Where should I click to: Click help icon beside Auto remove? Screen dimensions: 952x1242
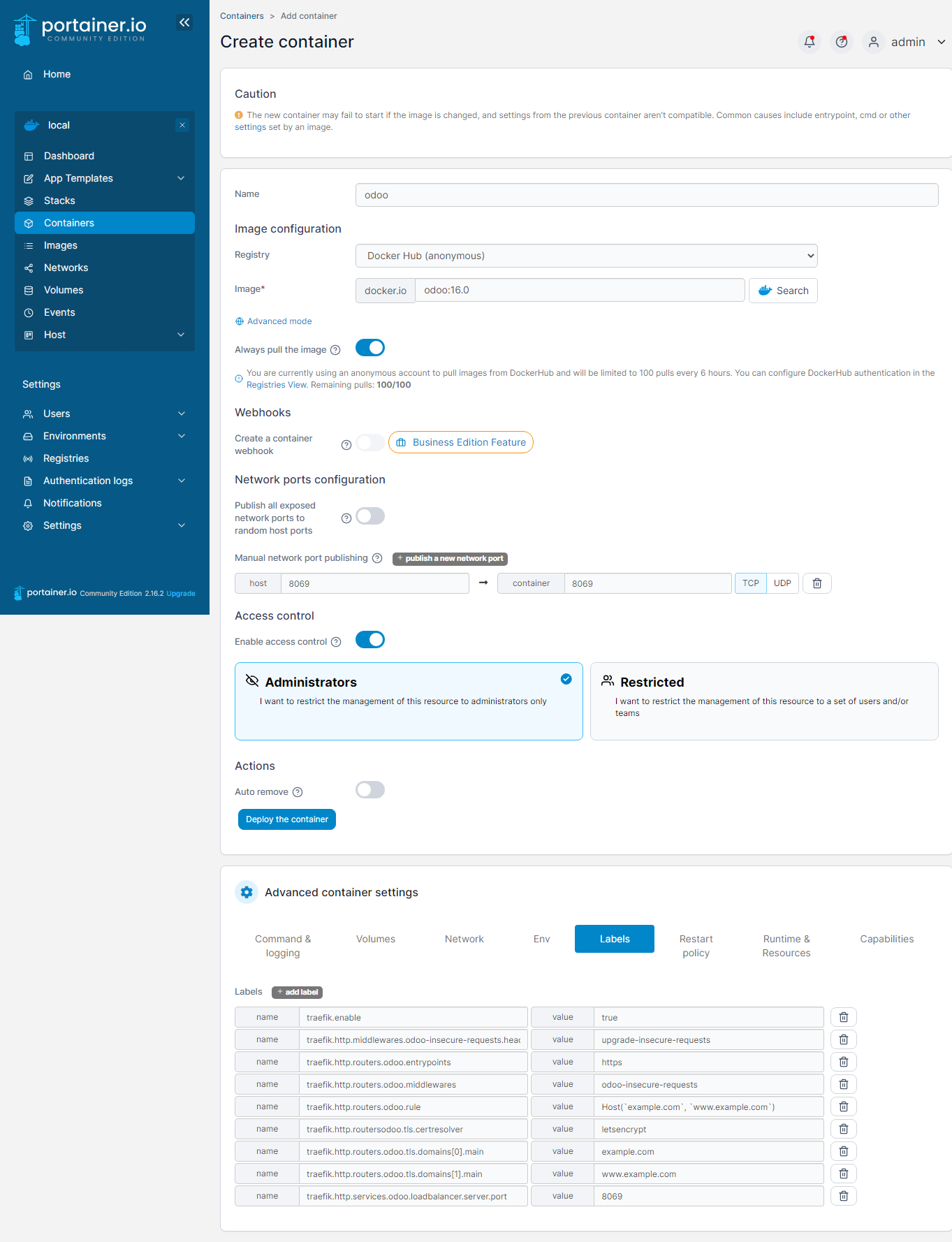[298, 792]
